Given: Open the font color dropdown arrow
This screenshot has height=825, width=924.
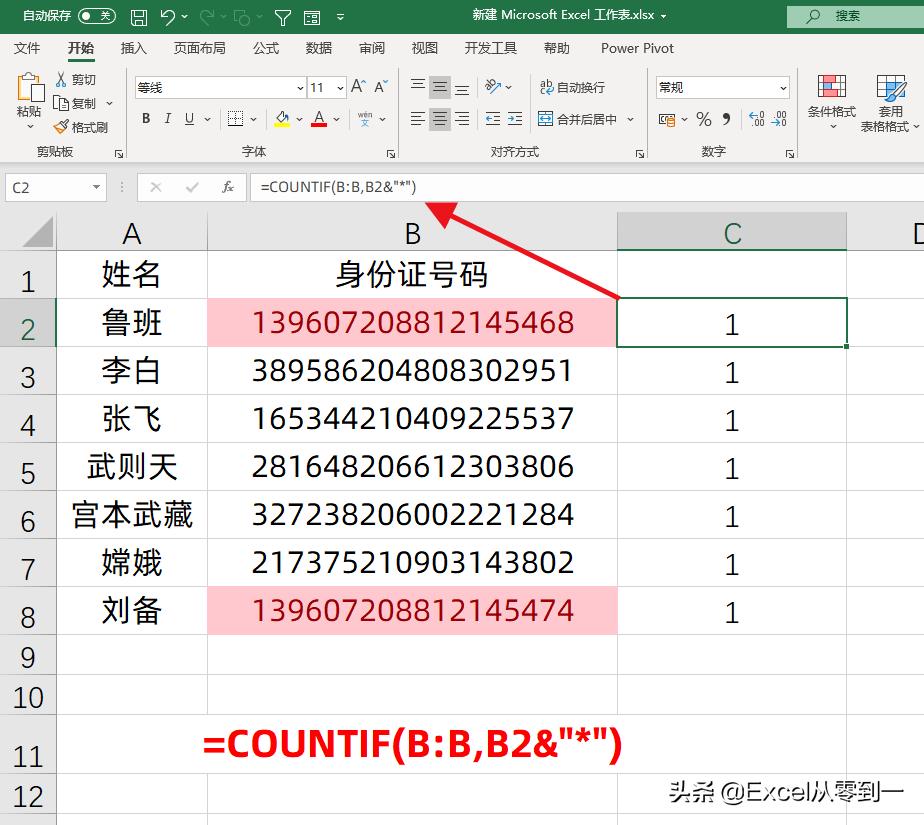Looking at the screenshot, I should pos(338,120).
